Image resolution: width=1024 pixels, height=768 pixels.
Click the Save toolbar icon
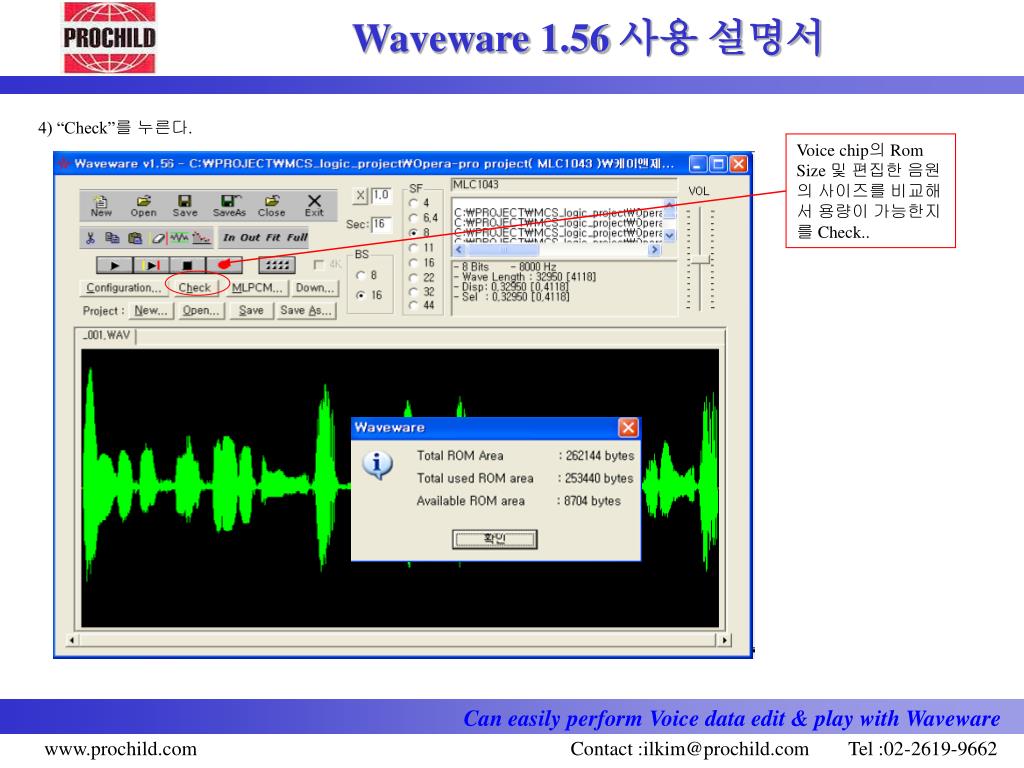[x=185, y=206]
